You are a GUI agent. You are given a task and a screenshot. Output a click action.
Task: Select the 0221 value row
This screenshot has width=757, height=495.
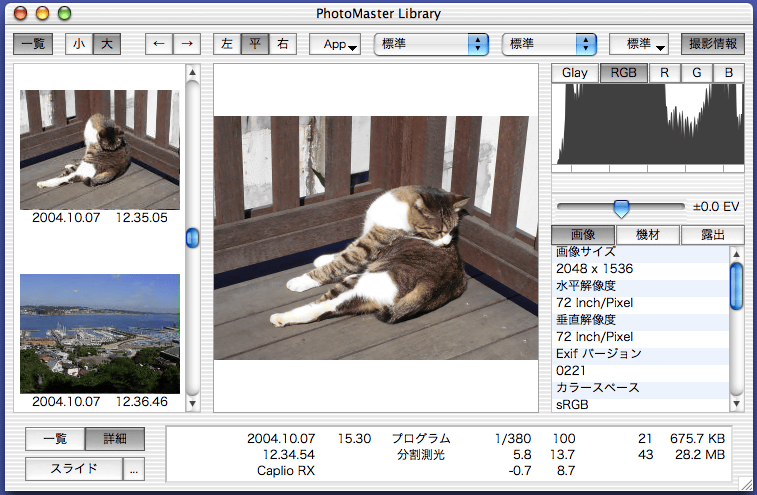[x=640, y=371]
